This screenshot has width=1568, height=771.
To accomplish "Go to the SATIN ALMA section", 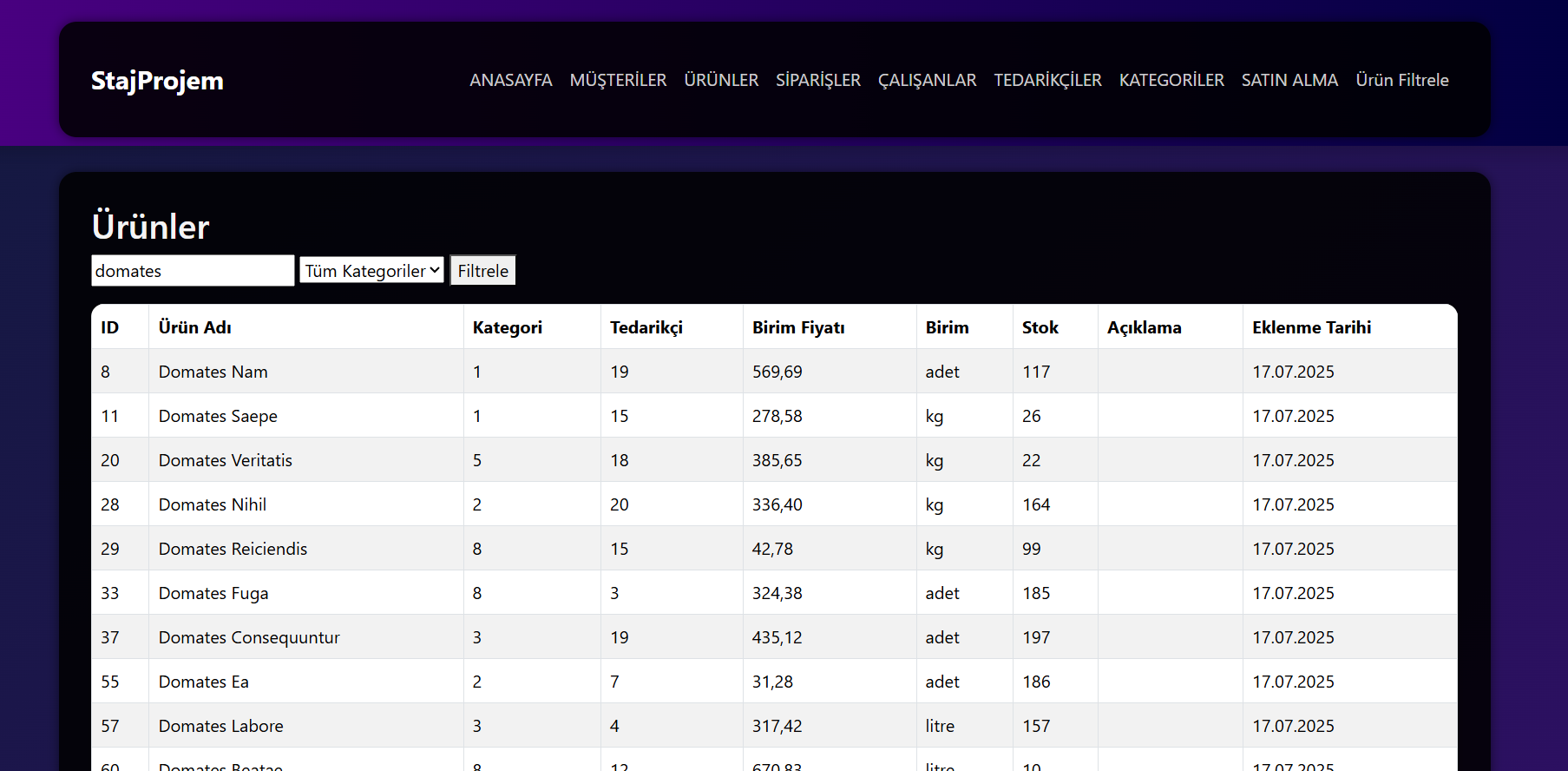I will (x=1289, y=80).
